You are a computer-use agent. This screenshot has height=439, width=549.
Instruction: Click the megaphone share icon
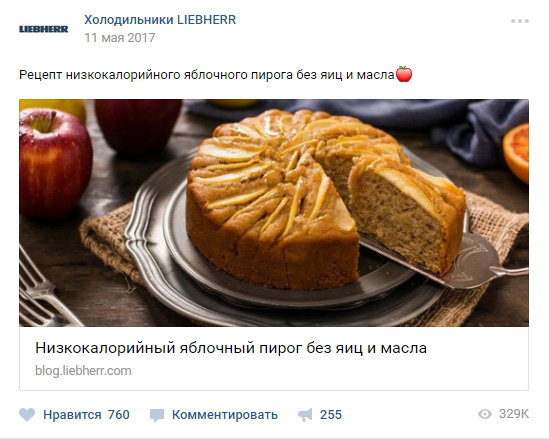point(305,415)
